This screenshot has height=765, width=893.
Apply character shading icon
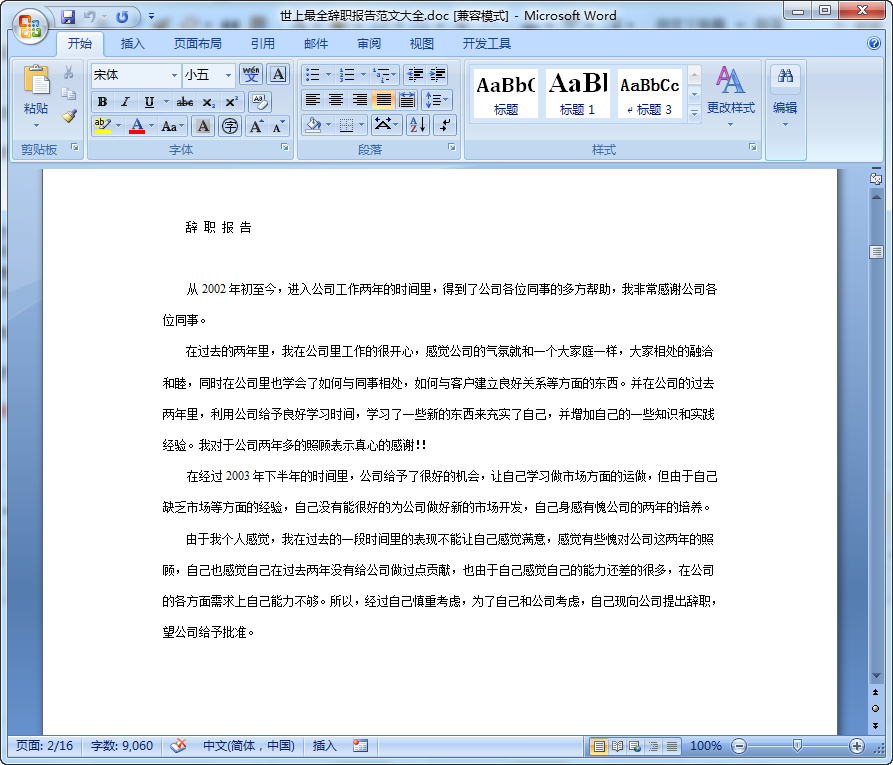tap(203, 126)
